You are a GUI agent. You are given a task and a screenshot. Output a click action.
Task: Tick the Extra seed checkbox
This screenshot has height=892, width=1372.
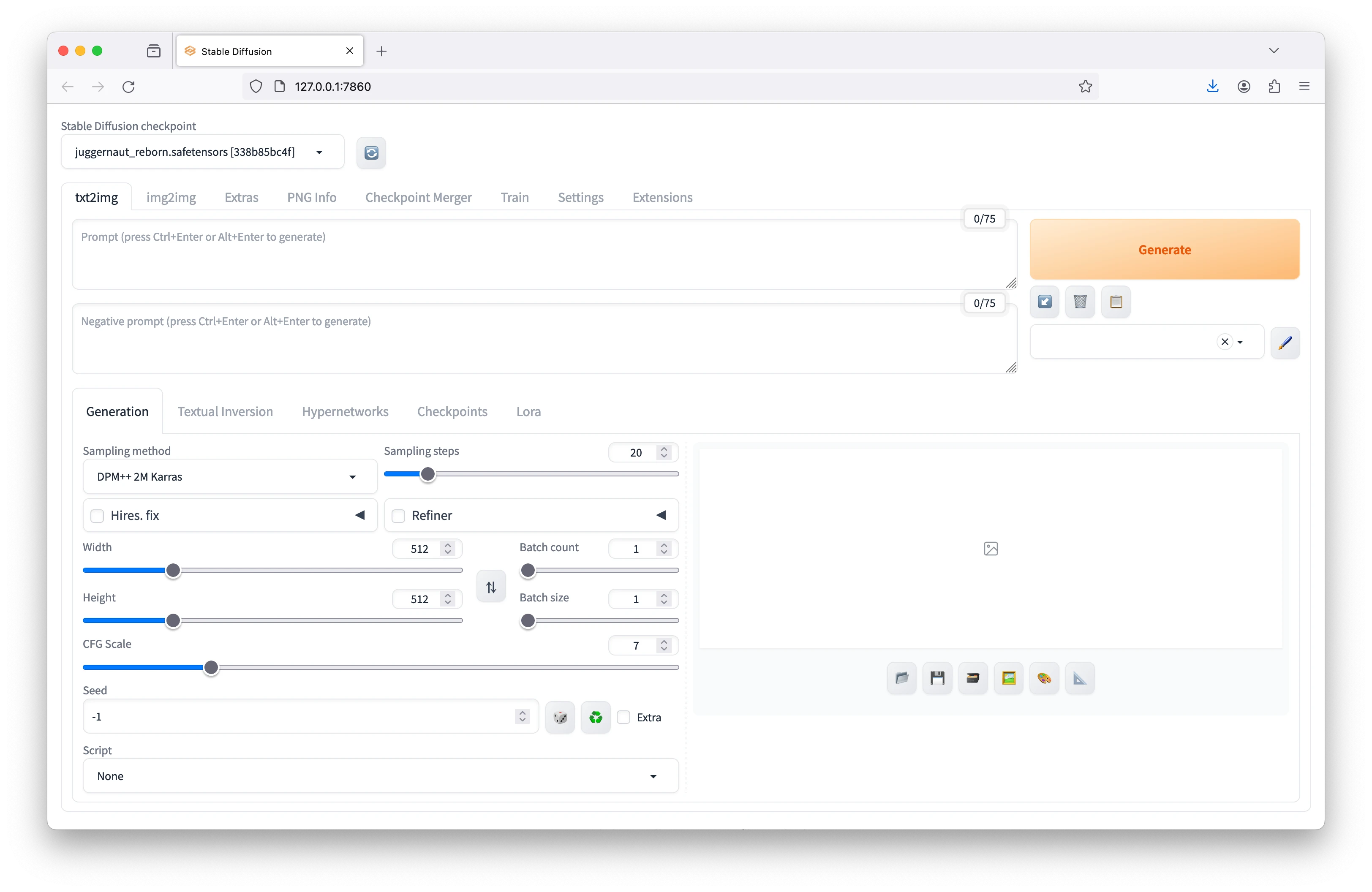tap(623, 718)
